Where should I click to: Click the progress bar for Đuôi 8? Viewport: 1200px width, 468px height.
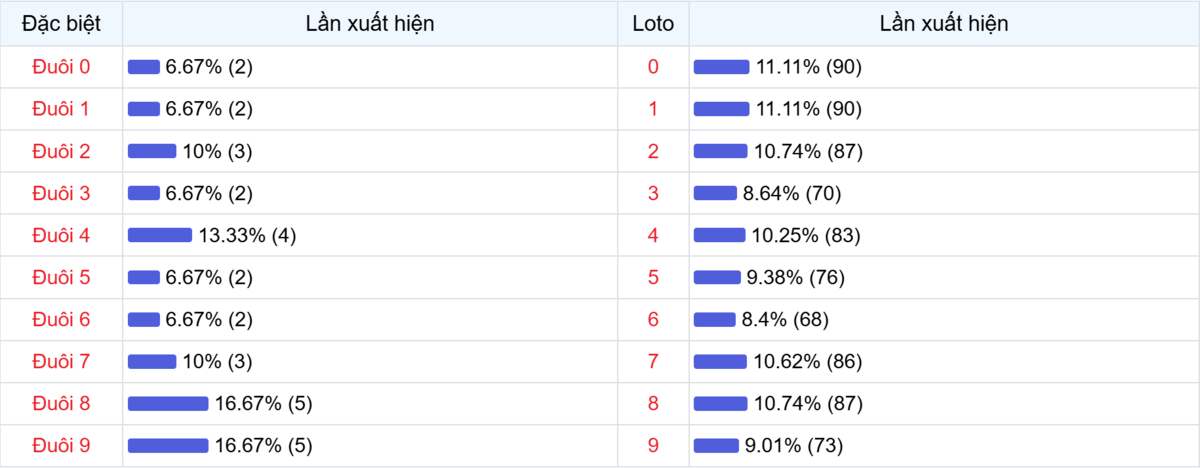pyautogui.click(x=168, y=404)
